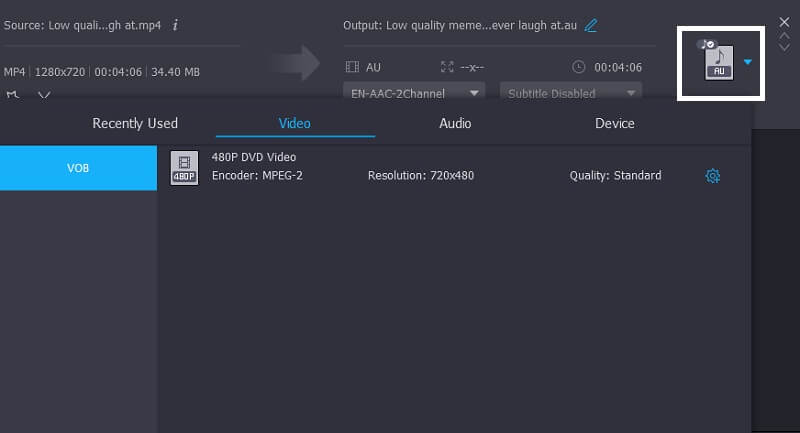Select the Video tab
Viewport: 800px width, 433px height.
(294, 123)
